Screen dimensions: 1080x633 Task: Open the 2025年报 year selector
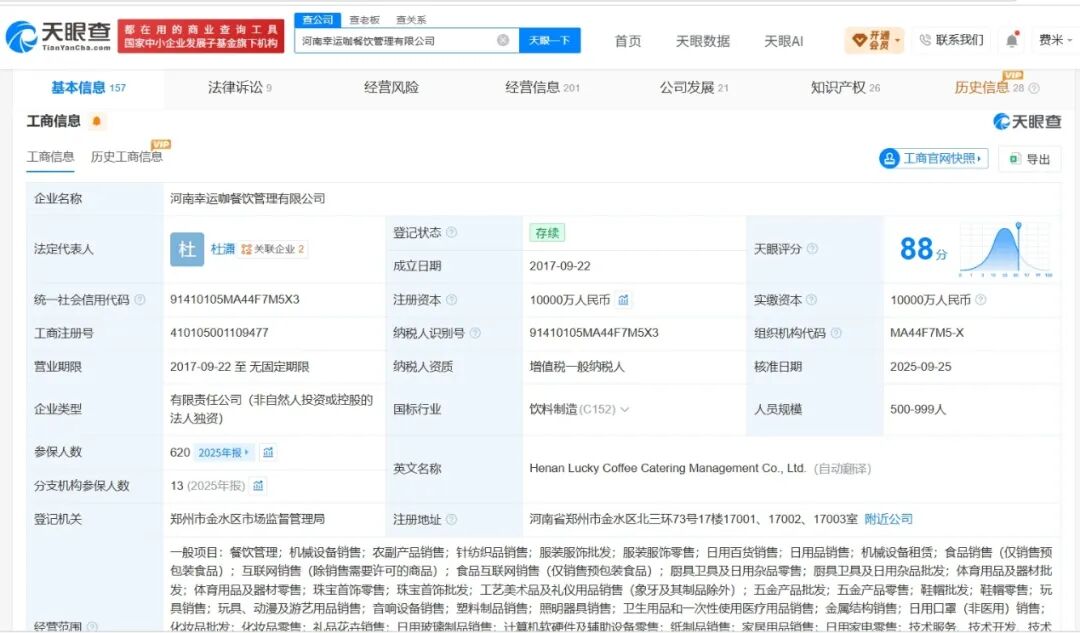pos(223,453)
